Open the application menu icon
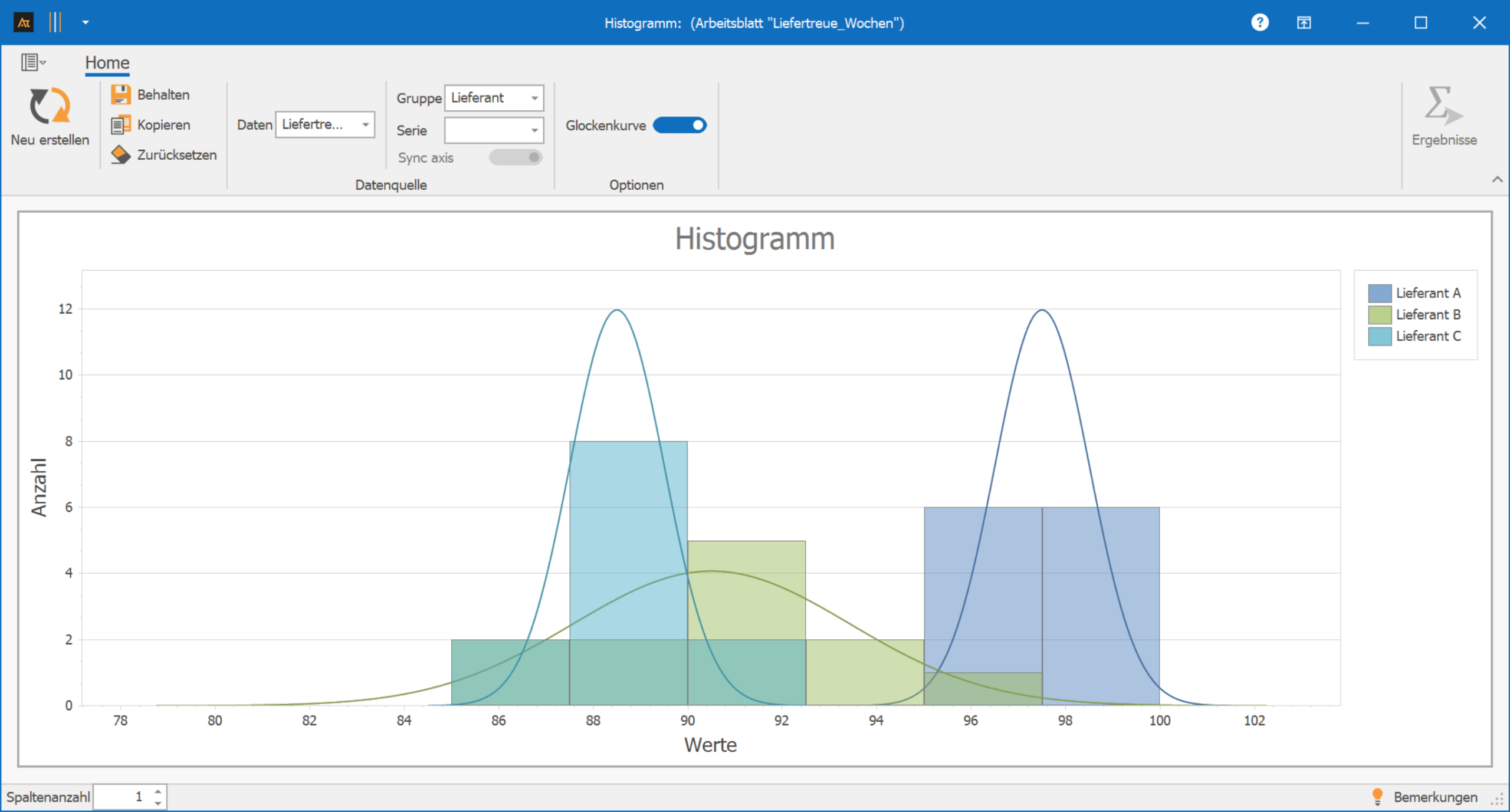 point(32,62)
